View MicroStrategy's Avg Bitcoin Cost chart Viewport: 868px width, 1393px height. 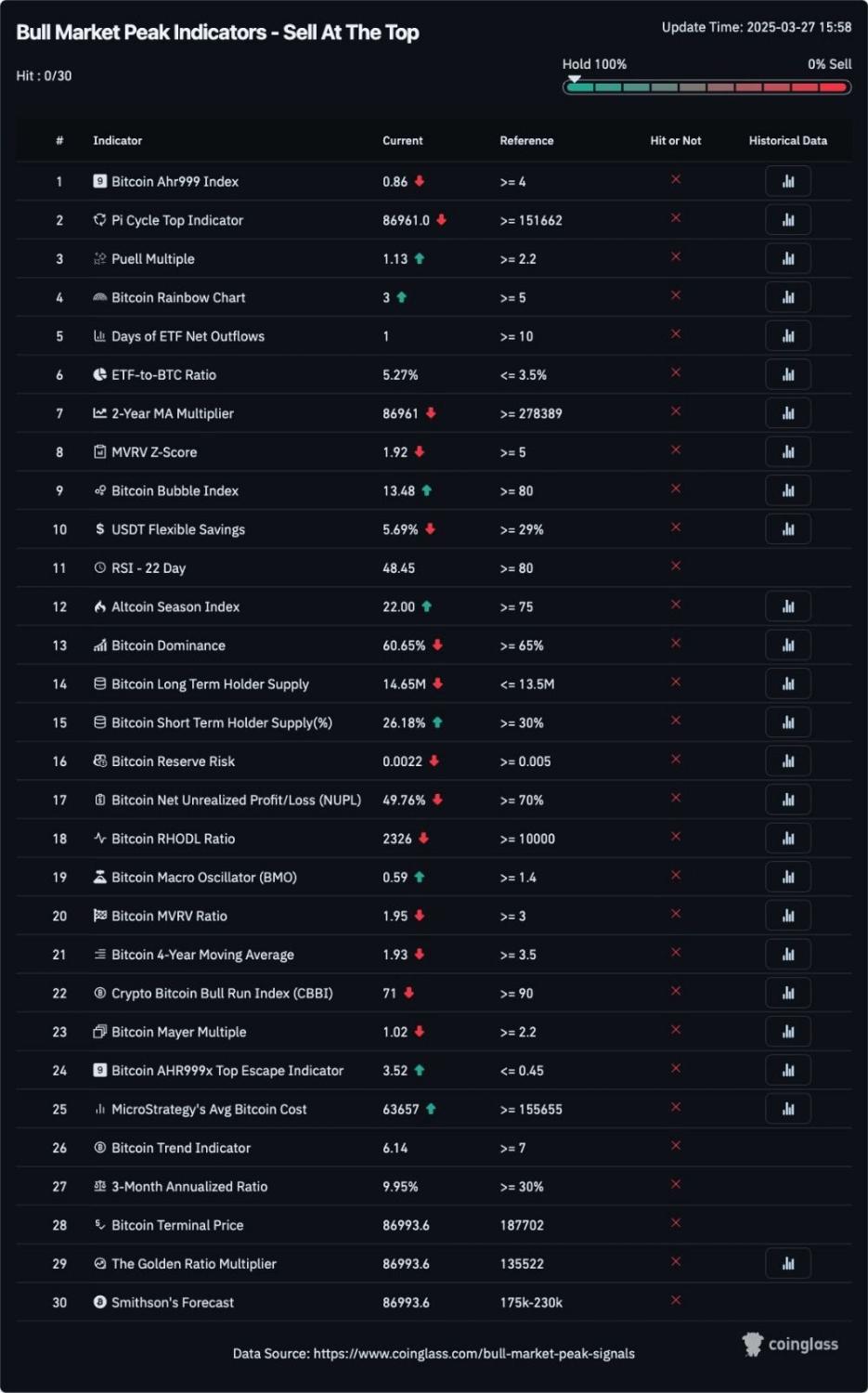(x=787, y=1109)
